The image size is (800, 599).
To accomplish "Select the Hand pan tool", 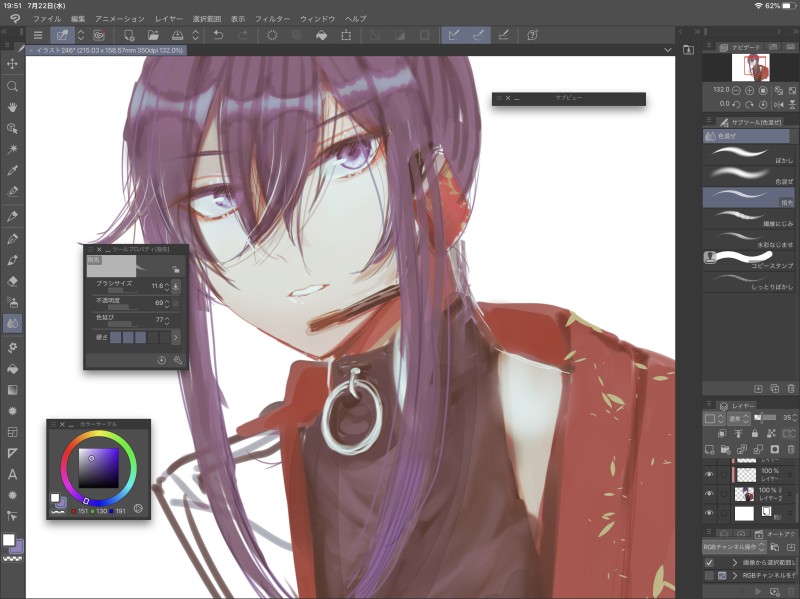I will (x=12, y=107).
